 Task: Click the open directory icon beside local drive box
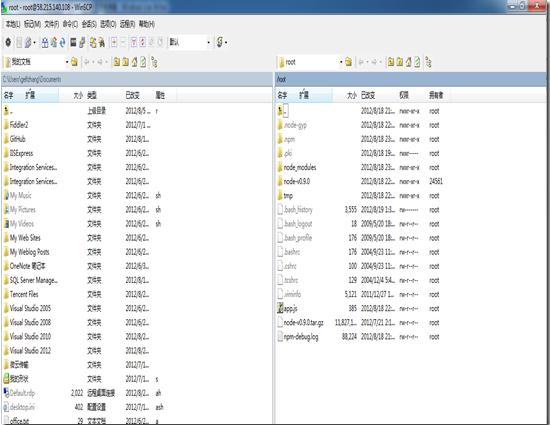74,62
